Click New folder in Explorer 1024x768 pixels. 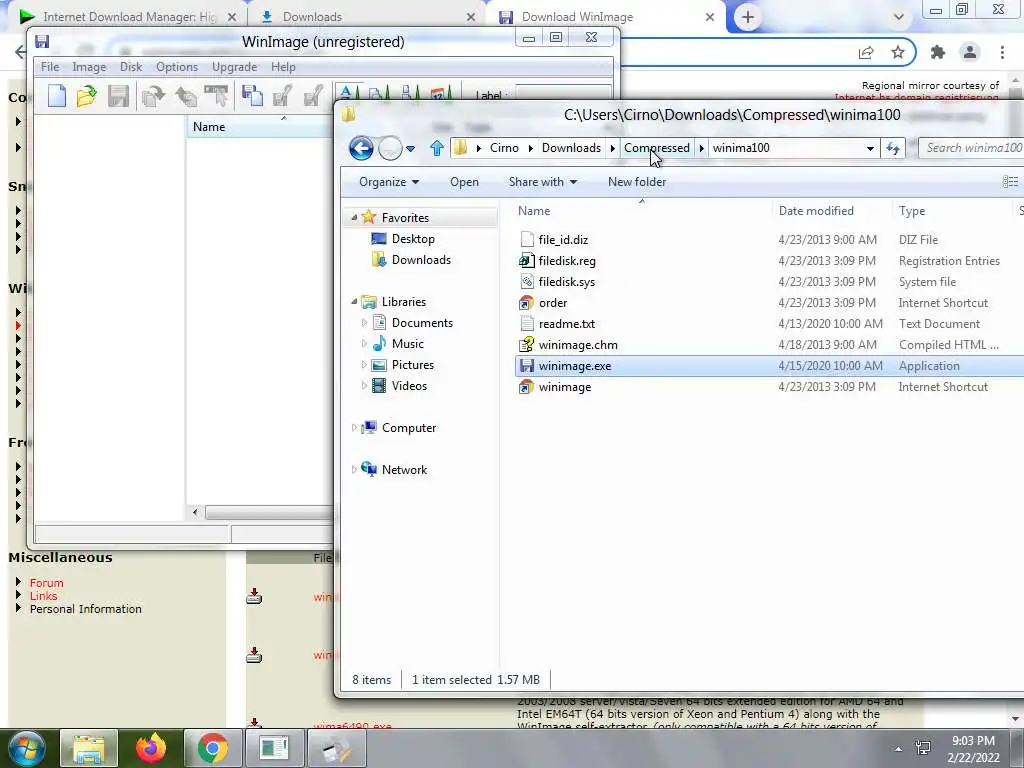[x=637, y=182]
